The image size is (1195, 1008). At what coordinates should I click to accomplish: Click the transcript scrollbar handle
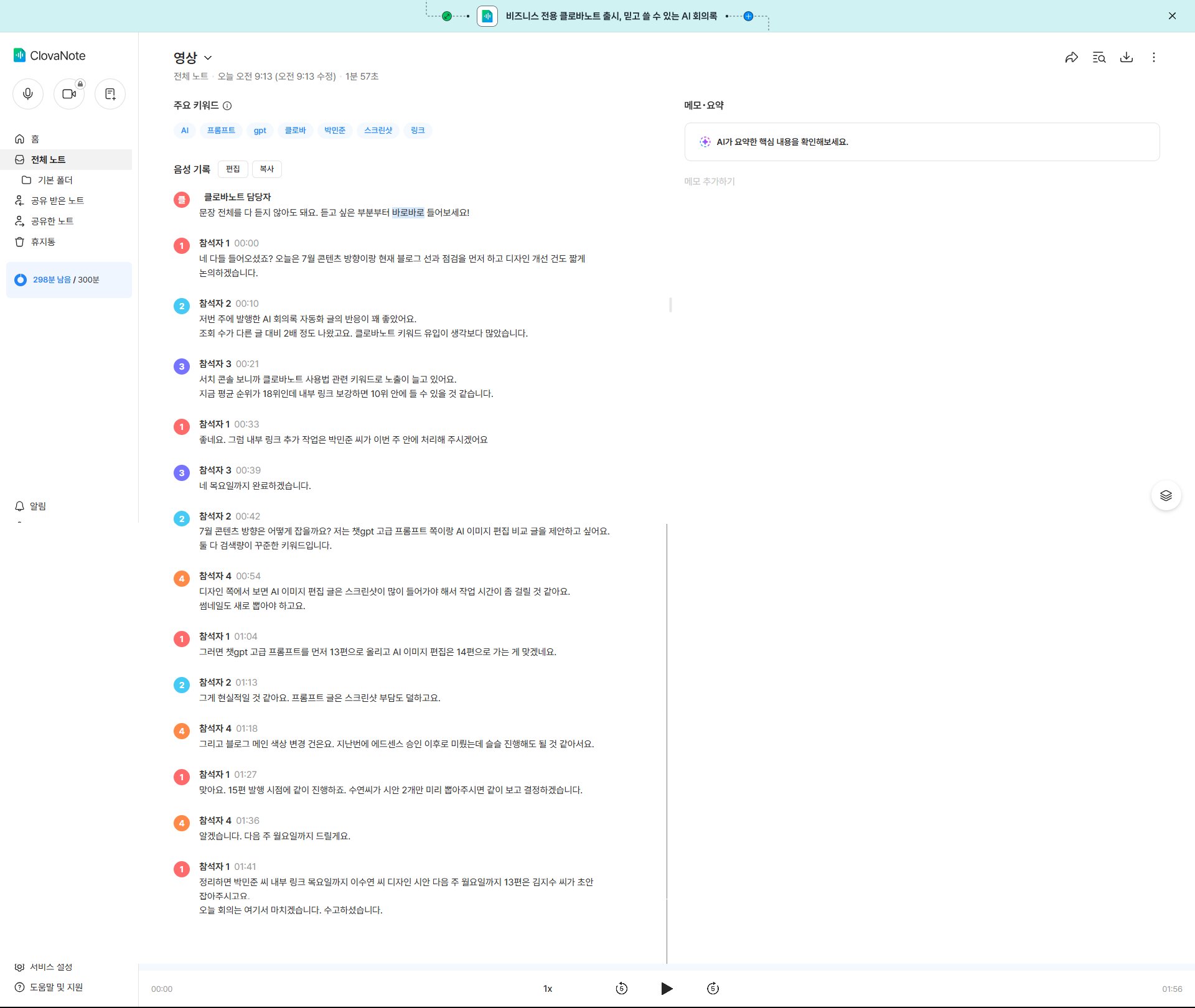coord(670,305)
